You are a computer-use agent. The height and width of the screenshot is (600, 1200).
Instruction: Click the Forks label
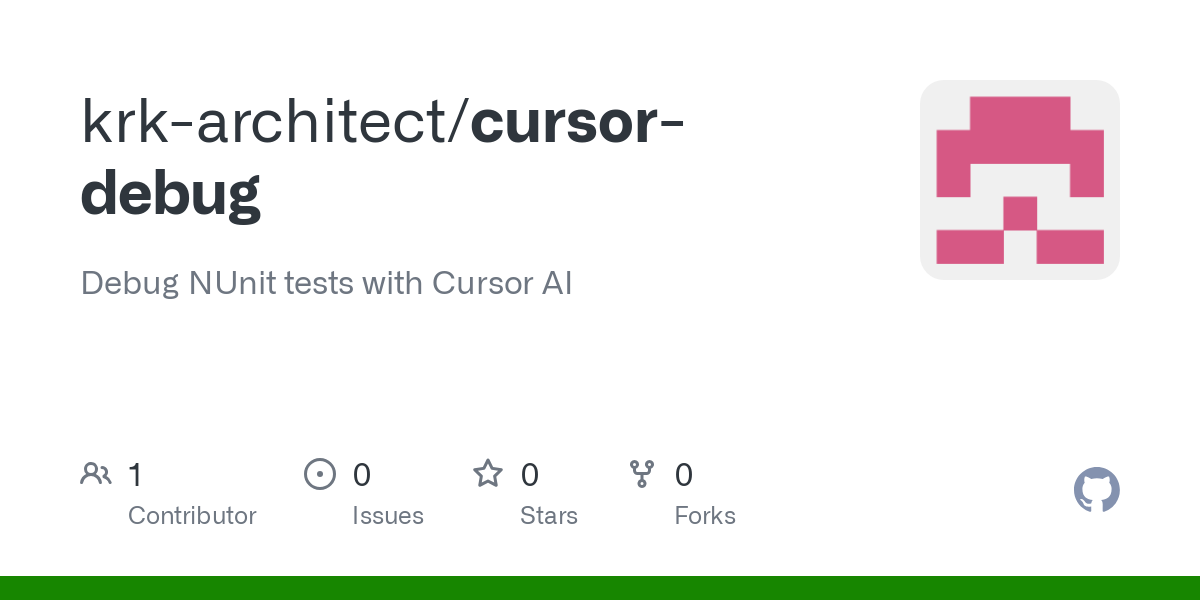coord(705,516)
